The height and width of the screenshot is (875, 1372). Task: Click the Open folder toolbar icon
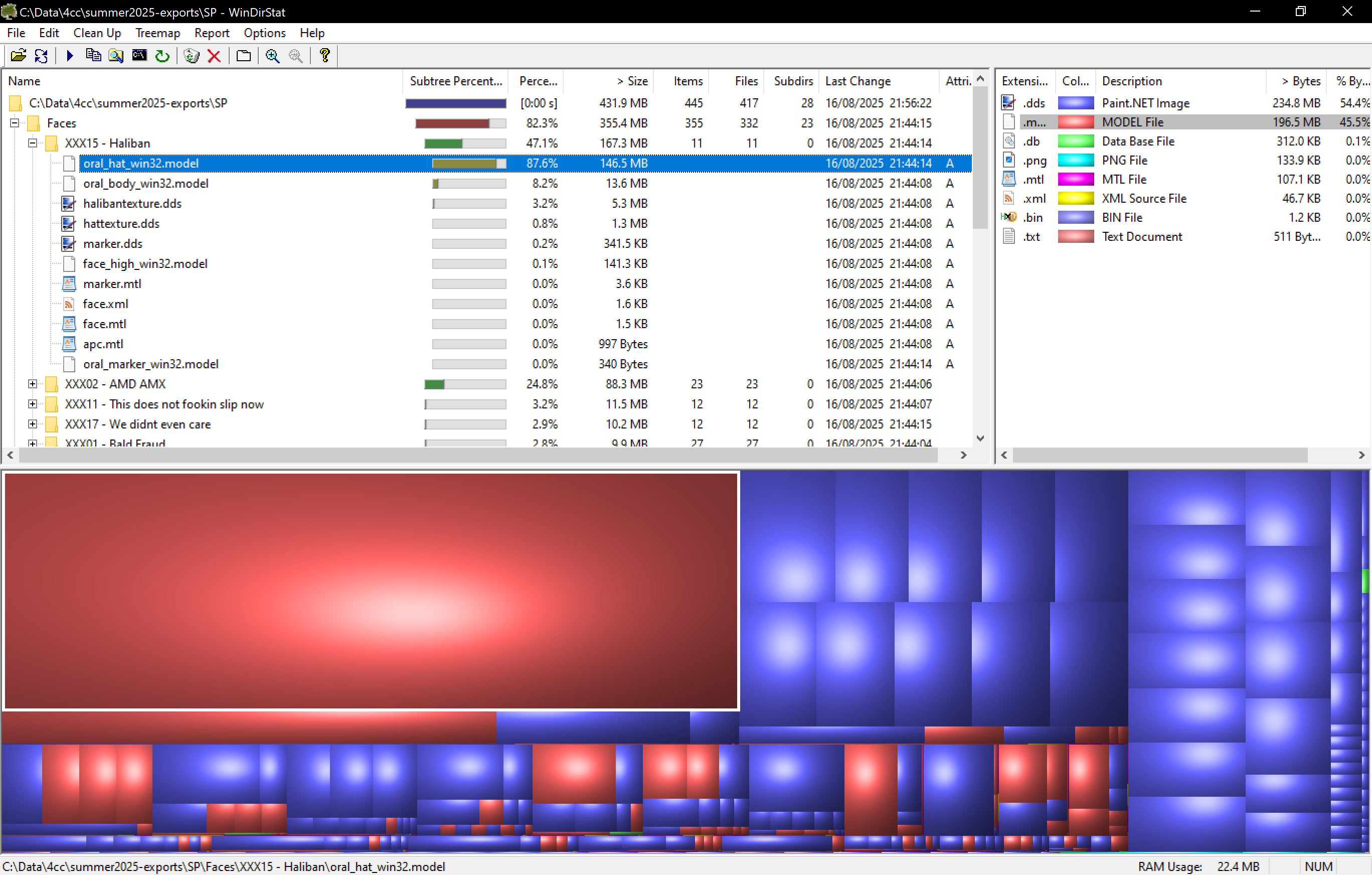[x=18, y=55]
